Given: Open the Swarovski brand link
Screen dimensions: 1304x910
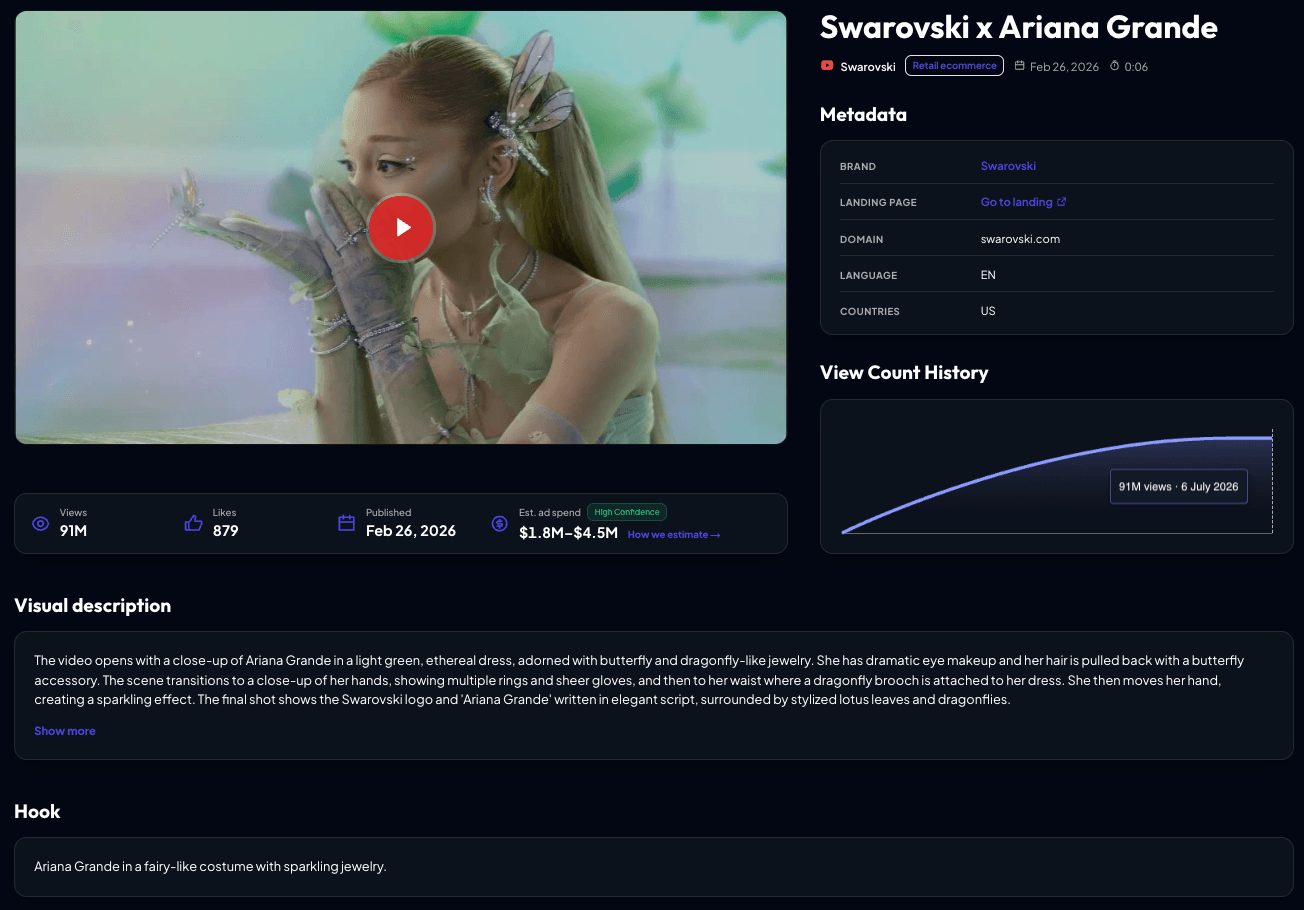Looking at the screenshot, I should 1008,166.
